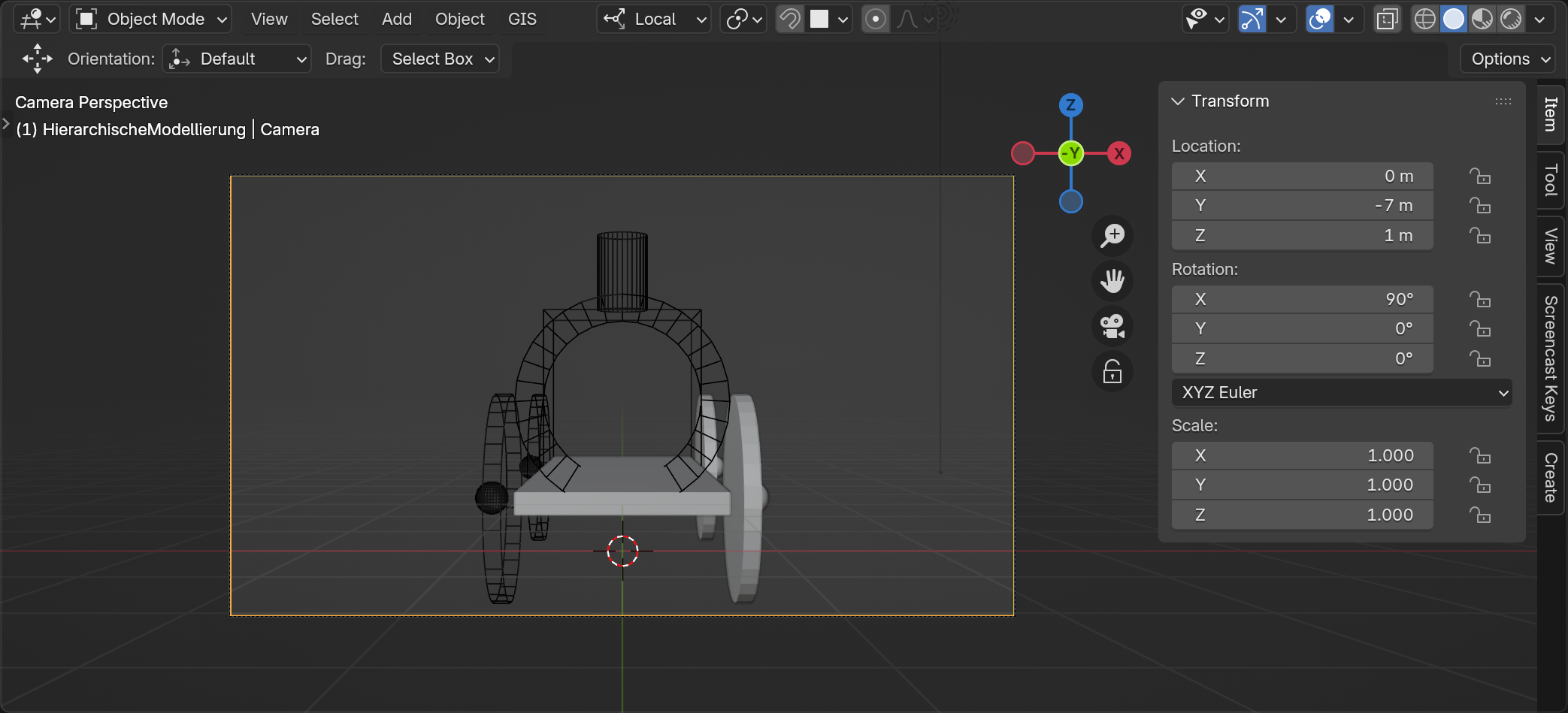Viewport: 1568px width, 713px height.
Task: Open the Select Box drag dropdown
Action: click(440, 59)
